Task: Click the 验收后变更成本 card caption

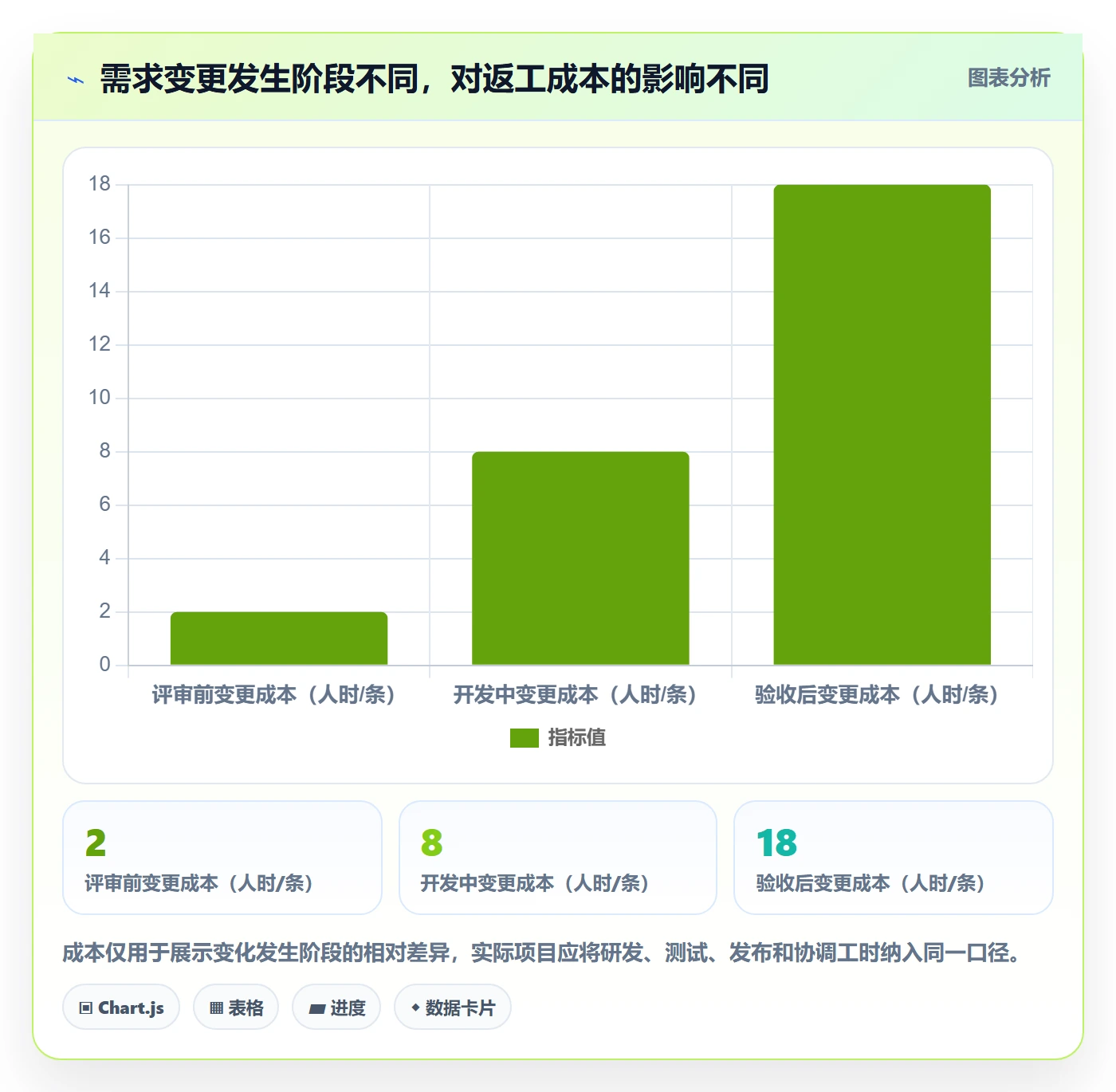Action: click(x=871, y=883)
